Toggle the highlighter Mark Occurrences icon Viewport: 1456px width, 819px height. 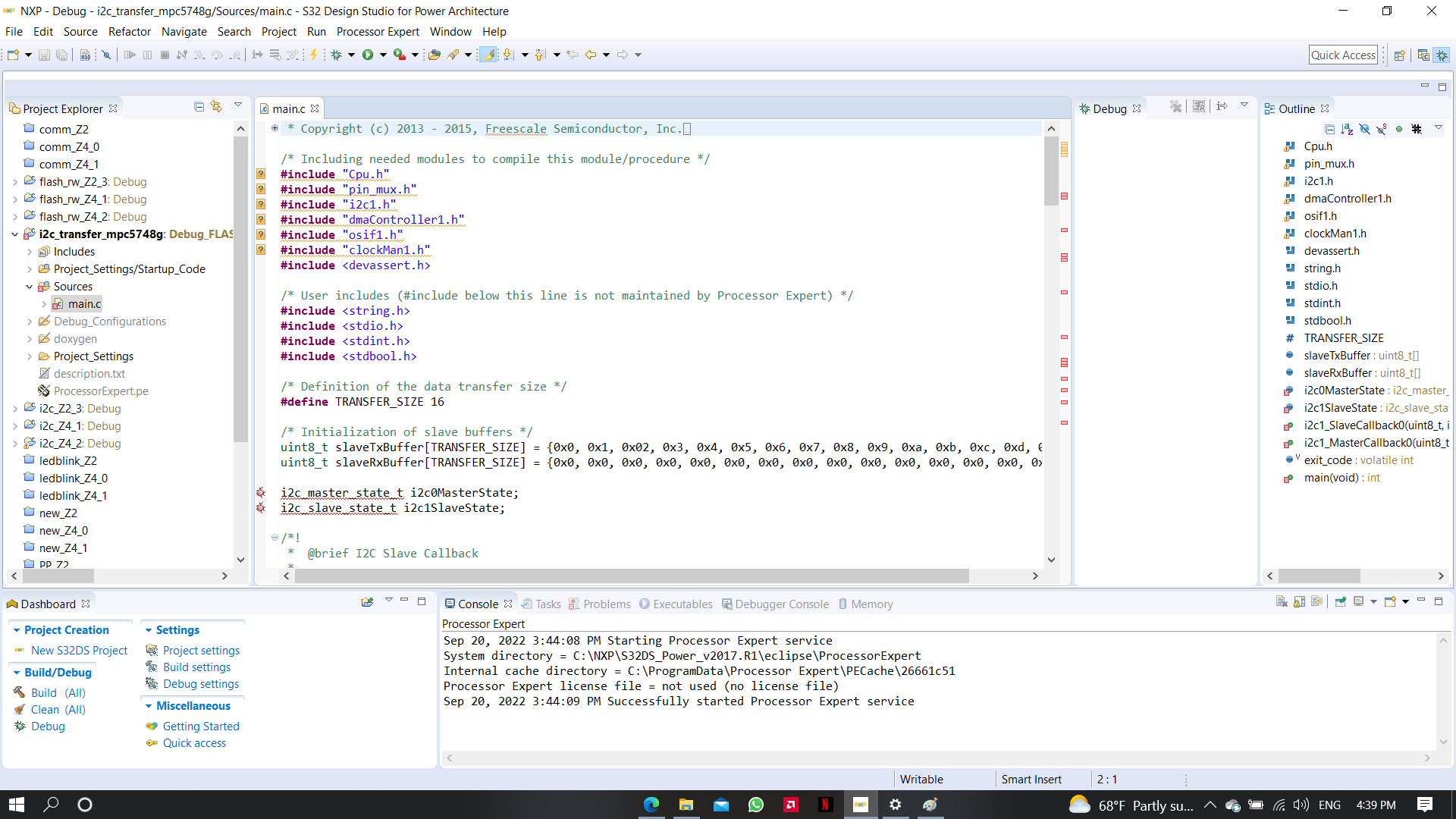click(x=490, y=54)
